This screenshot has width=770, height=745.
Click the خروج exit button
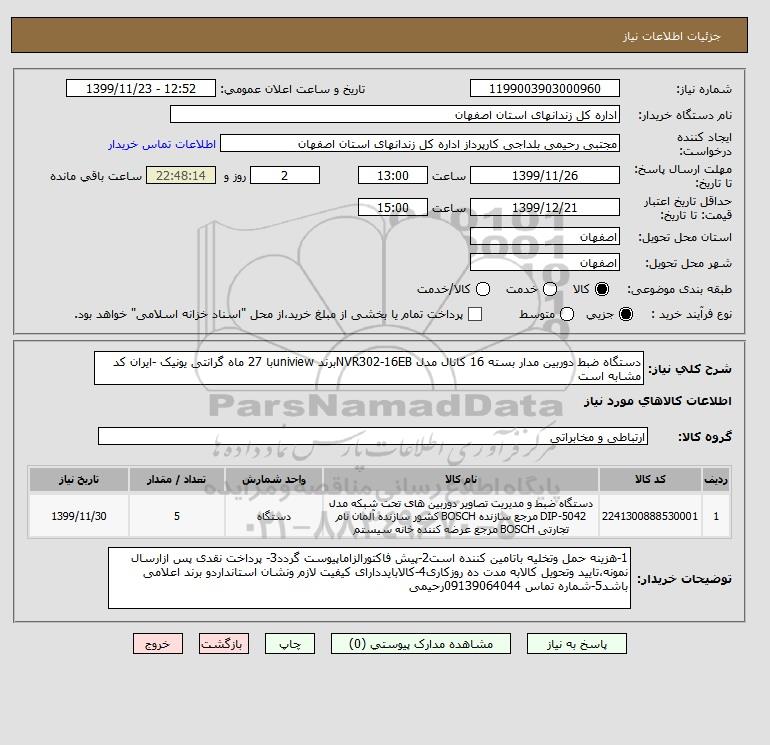(x=158, y=644)
